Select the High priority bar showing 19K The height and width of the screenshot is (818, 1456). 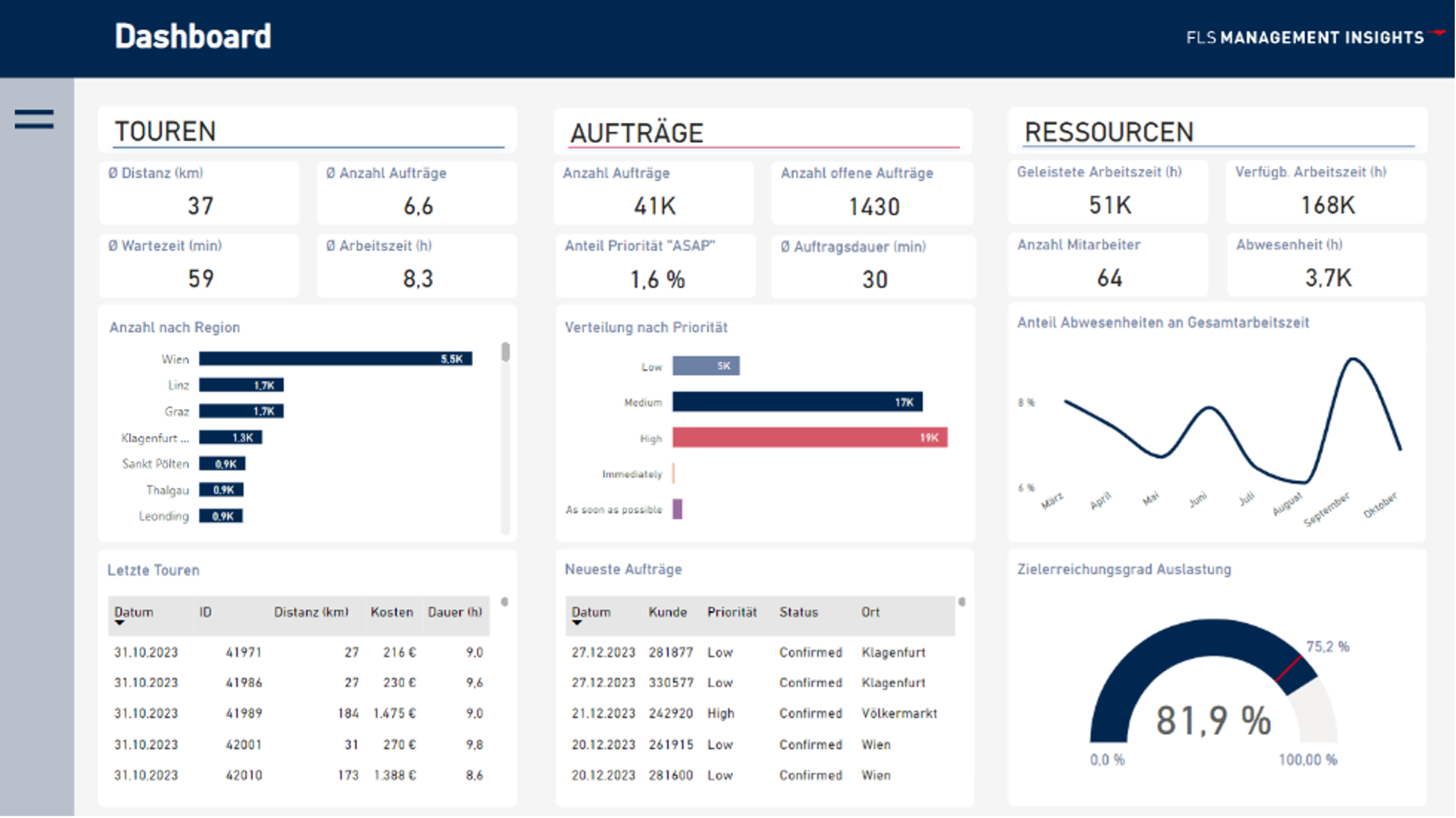(810, 438)
